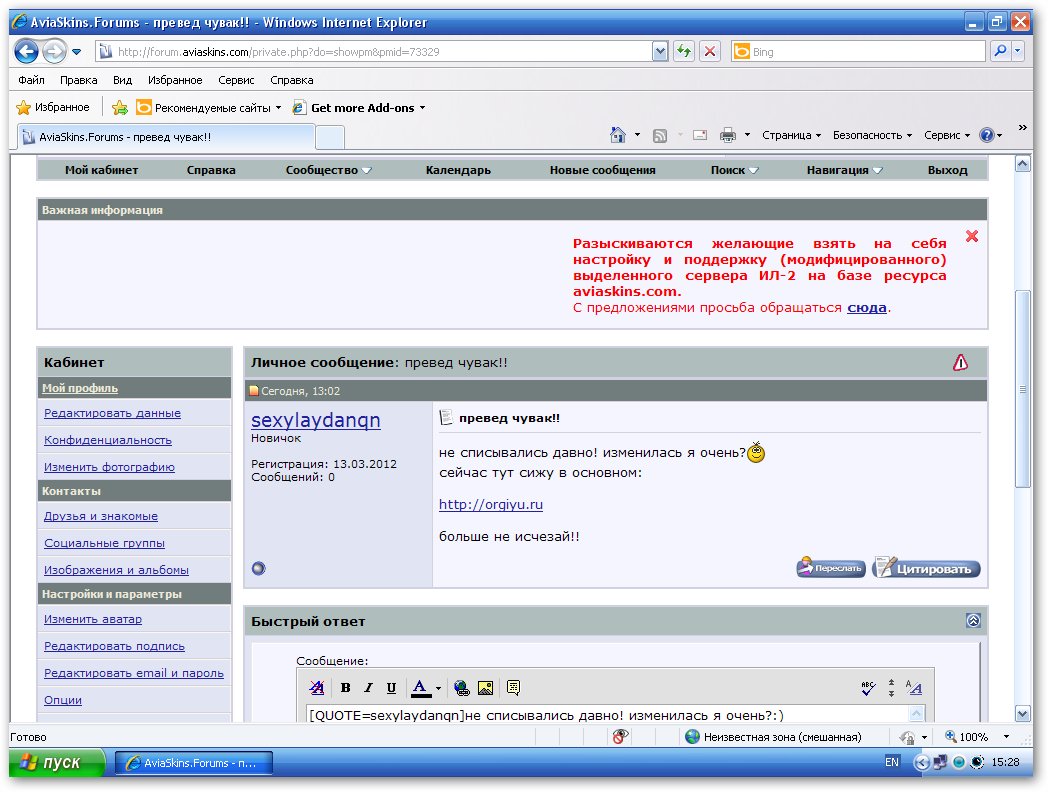Select the AviaSkins.Forums browser tab
The image size is (1048, 792).
click(x=165, y=137)
